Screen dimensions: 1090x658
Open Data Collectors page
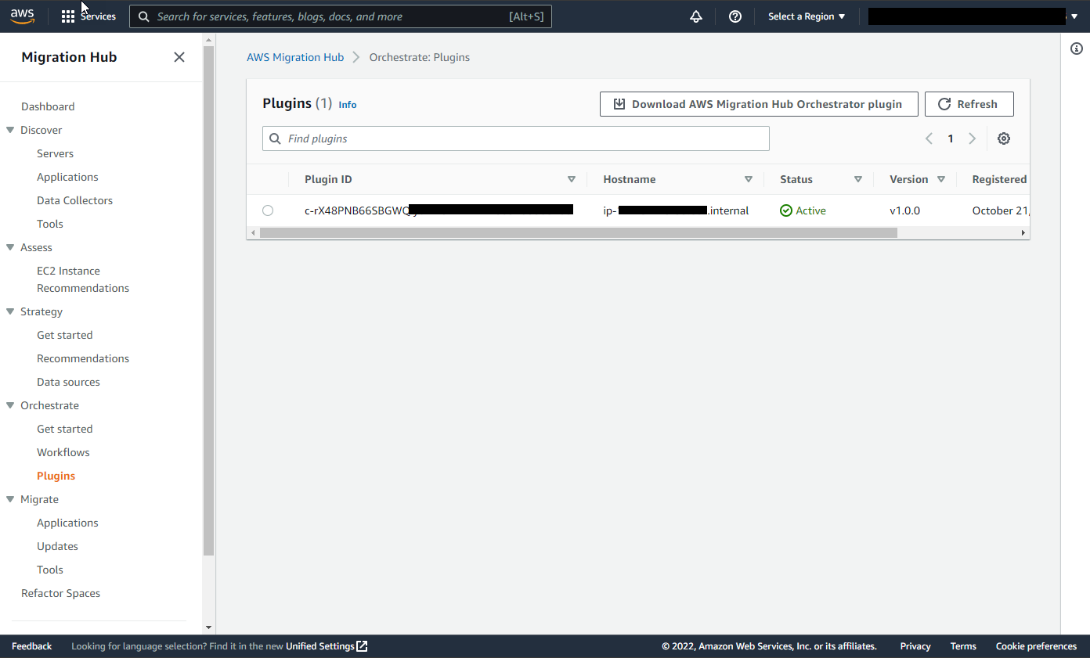coord(74,200)
